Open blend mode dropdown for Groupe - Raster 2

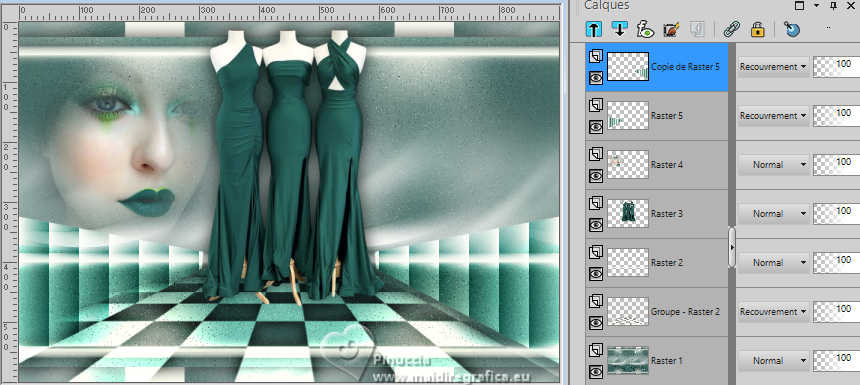[773, 312]
